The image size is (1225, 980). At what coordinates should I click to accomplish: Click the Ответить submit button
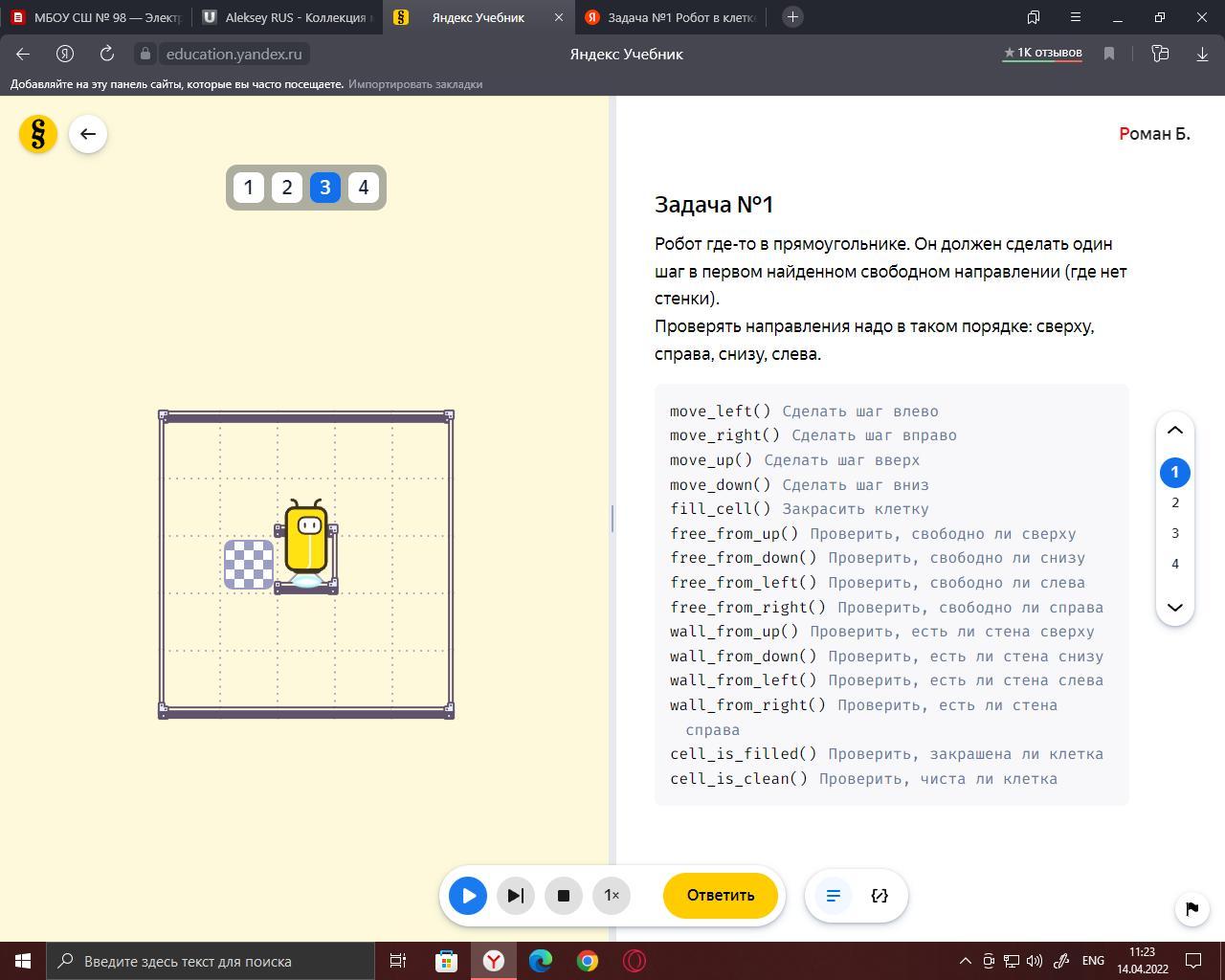point(720,896)
